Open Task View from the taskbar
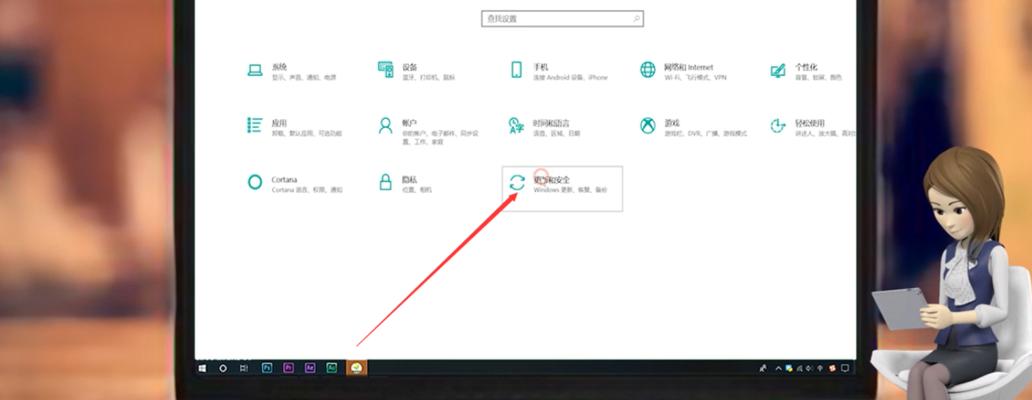 point(244,368)
